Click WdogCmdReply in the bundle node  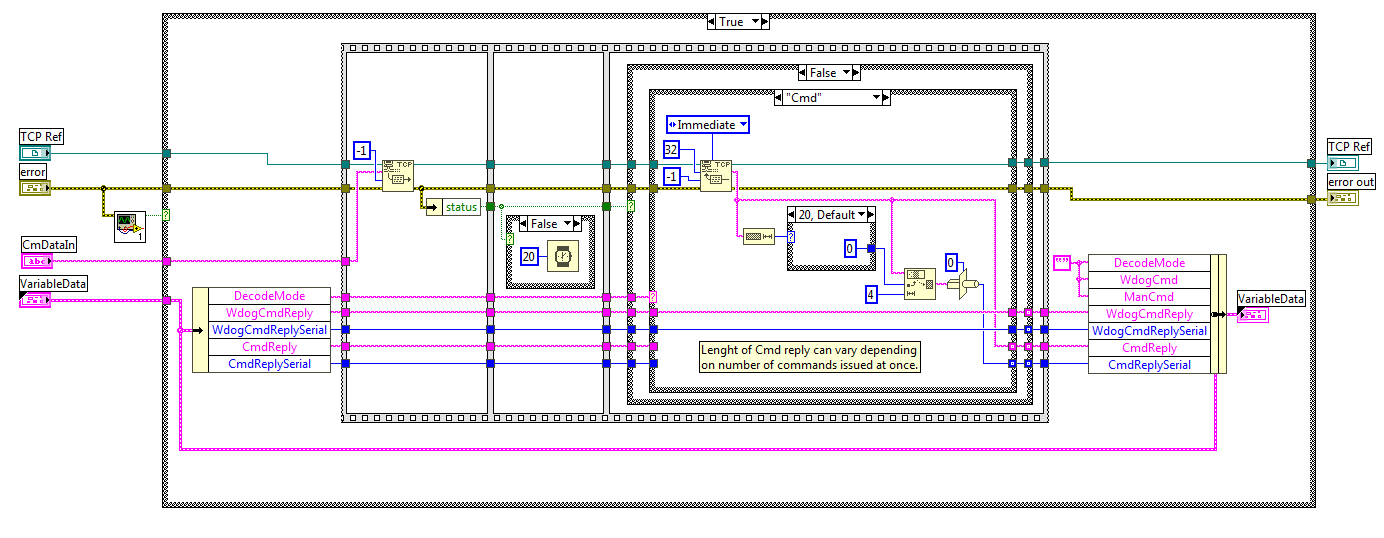pos(1149,314)
